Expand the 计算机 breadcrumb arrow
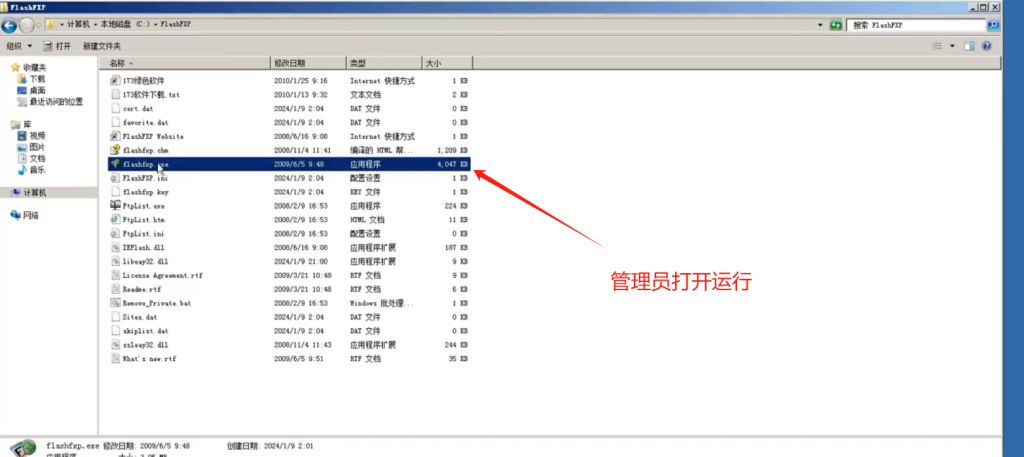 pyautogui.click(x=96, y=24)
